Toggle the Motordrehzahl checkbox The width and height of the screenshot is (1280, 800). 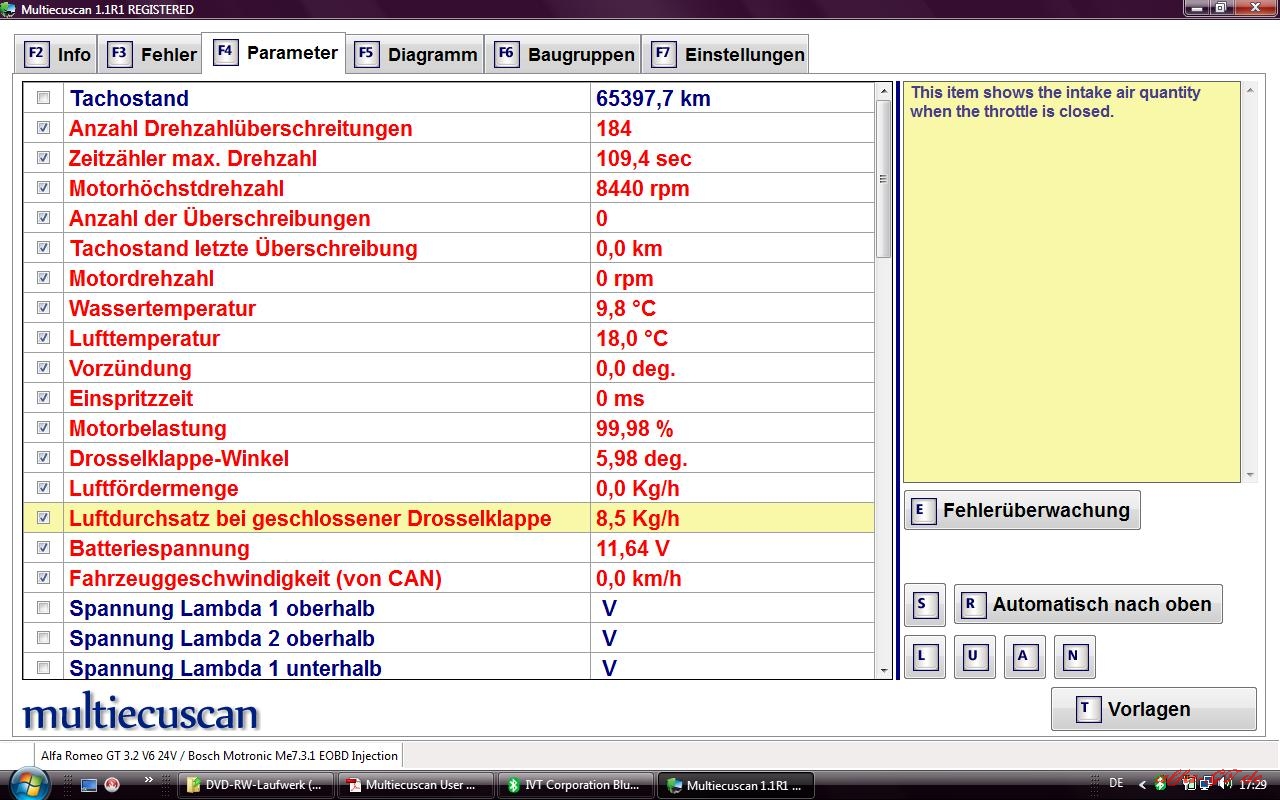(43, 278)
